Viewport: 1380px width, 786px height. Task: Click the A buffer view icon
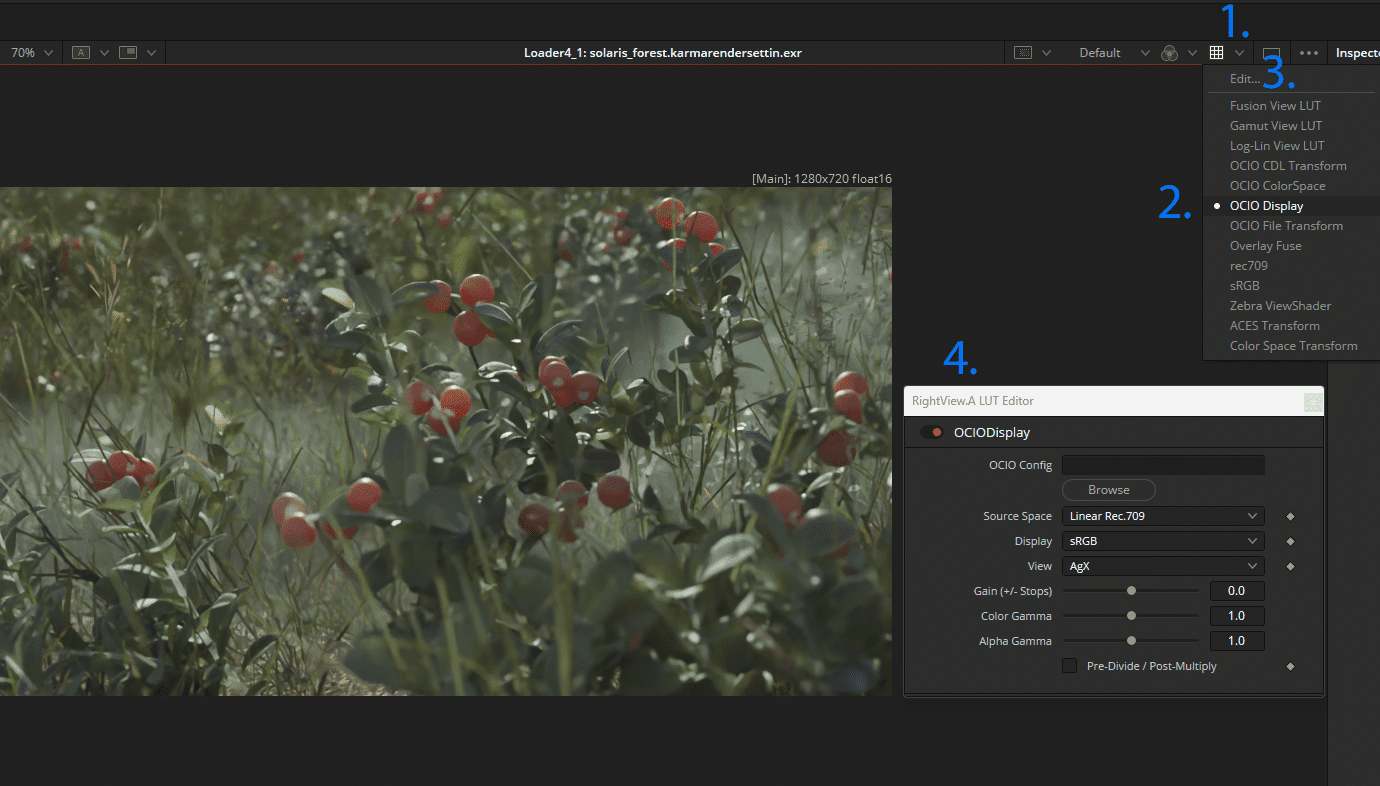tap(81, 53)
